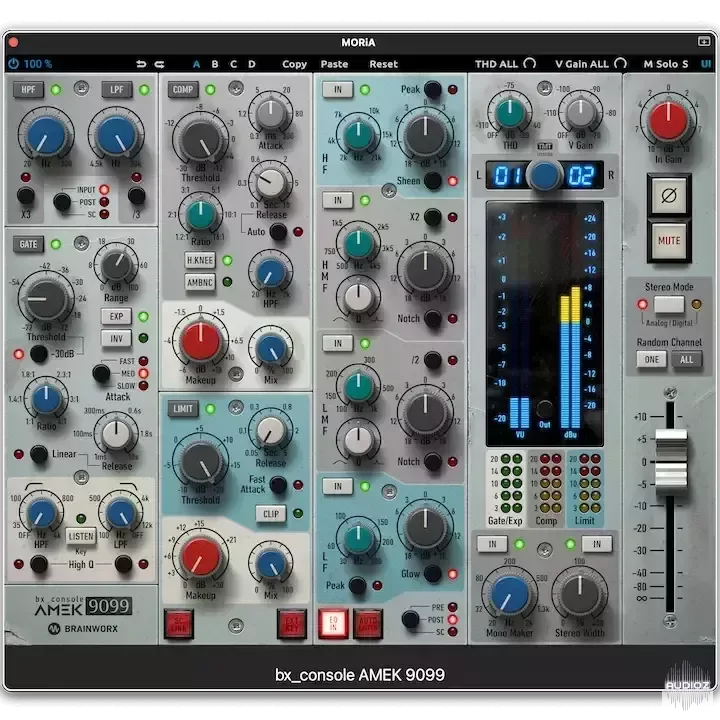Viewport: 720px width, 720px height.
Task: Toggle the COMP section on/off
Action: tap(183, 90)
